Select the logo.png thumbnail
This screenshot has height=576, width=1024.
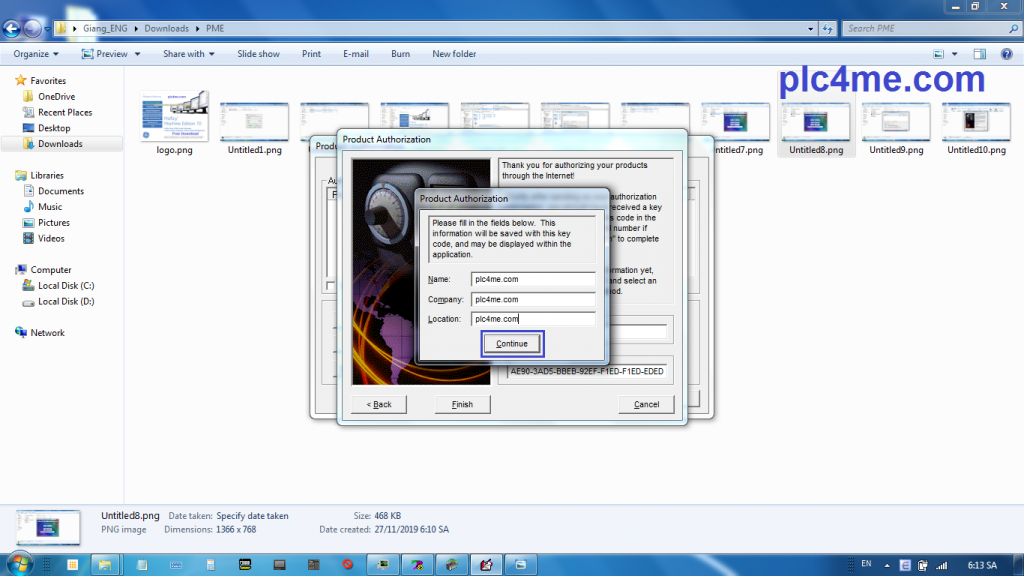[x=174, y=116]
